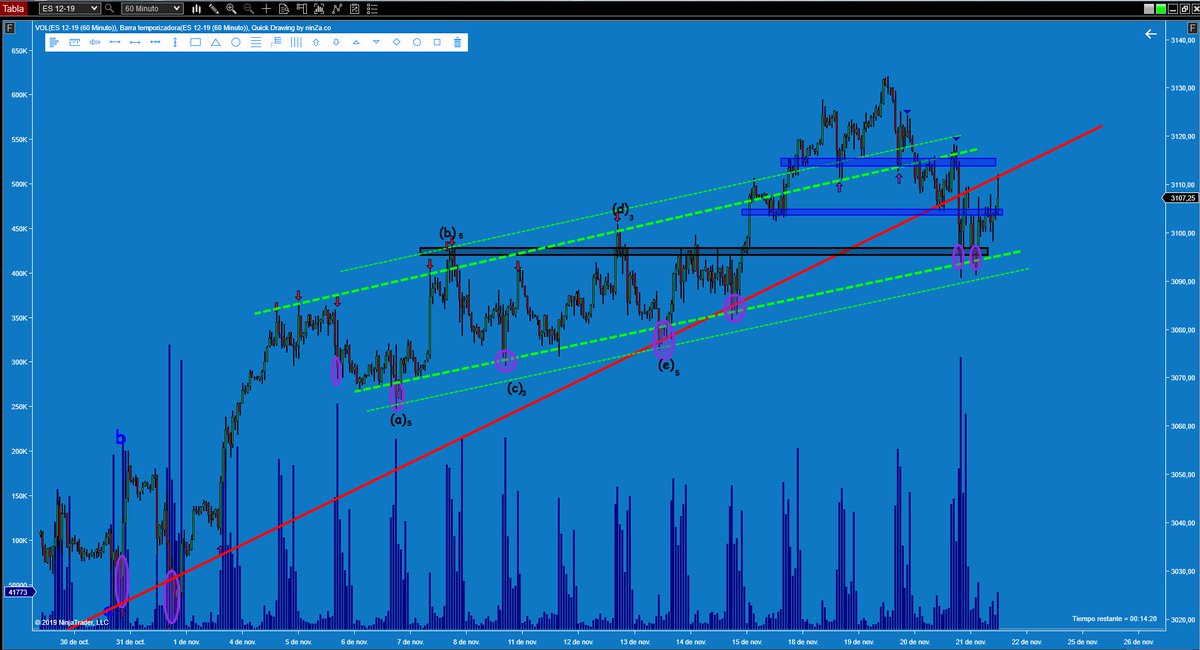The height and width of the screenshot is (650, 1200).
Task: Open drawing tools pencil icon
Action: point(214,8)
